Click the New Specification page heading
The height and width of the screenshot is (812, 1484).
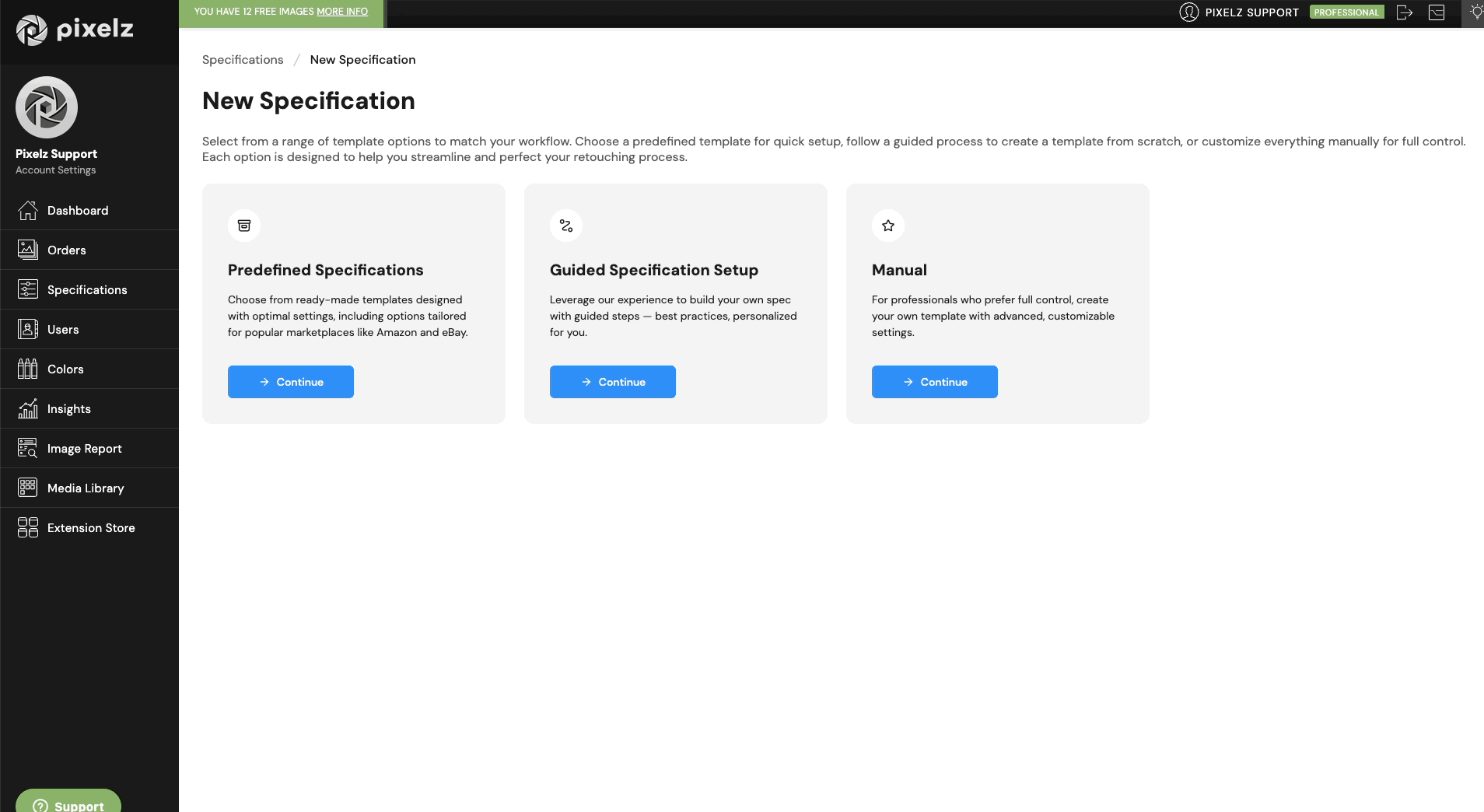coord(309,101)
